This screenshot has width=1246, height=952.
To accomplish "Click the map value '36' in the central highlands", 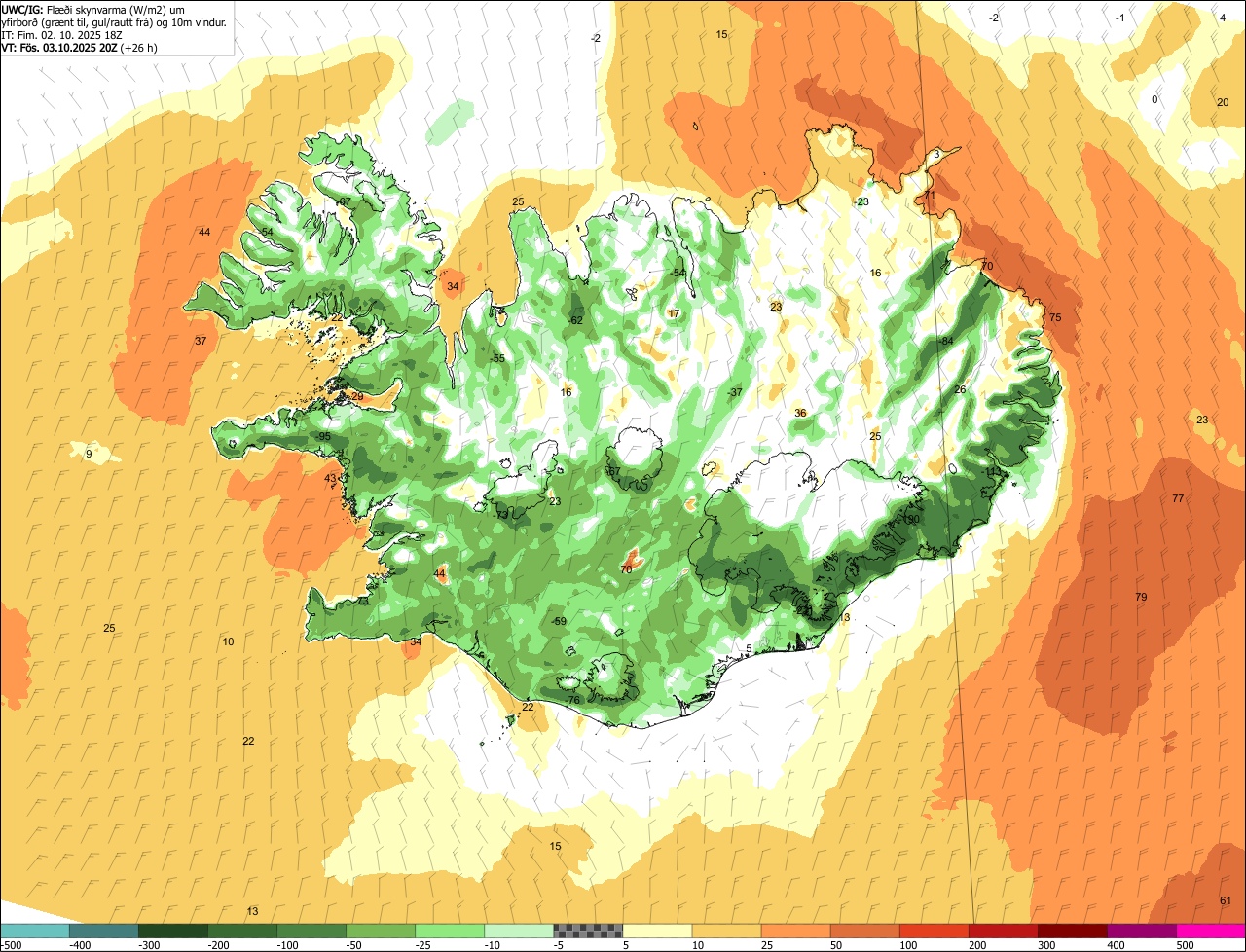I will 800,413.
